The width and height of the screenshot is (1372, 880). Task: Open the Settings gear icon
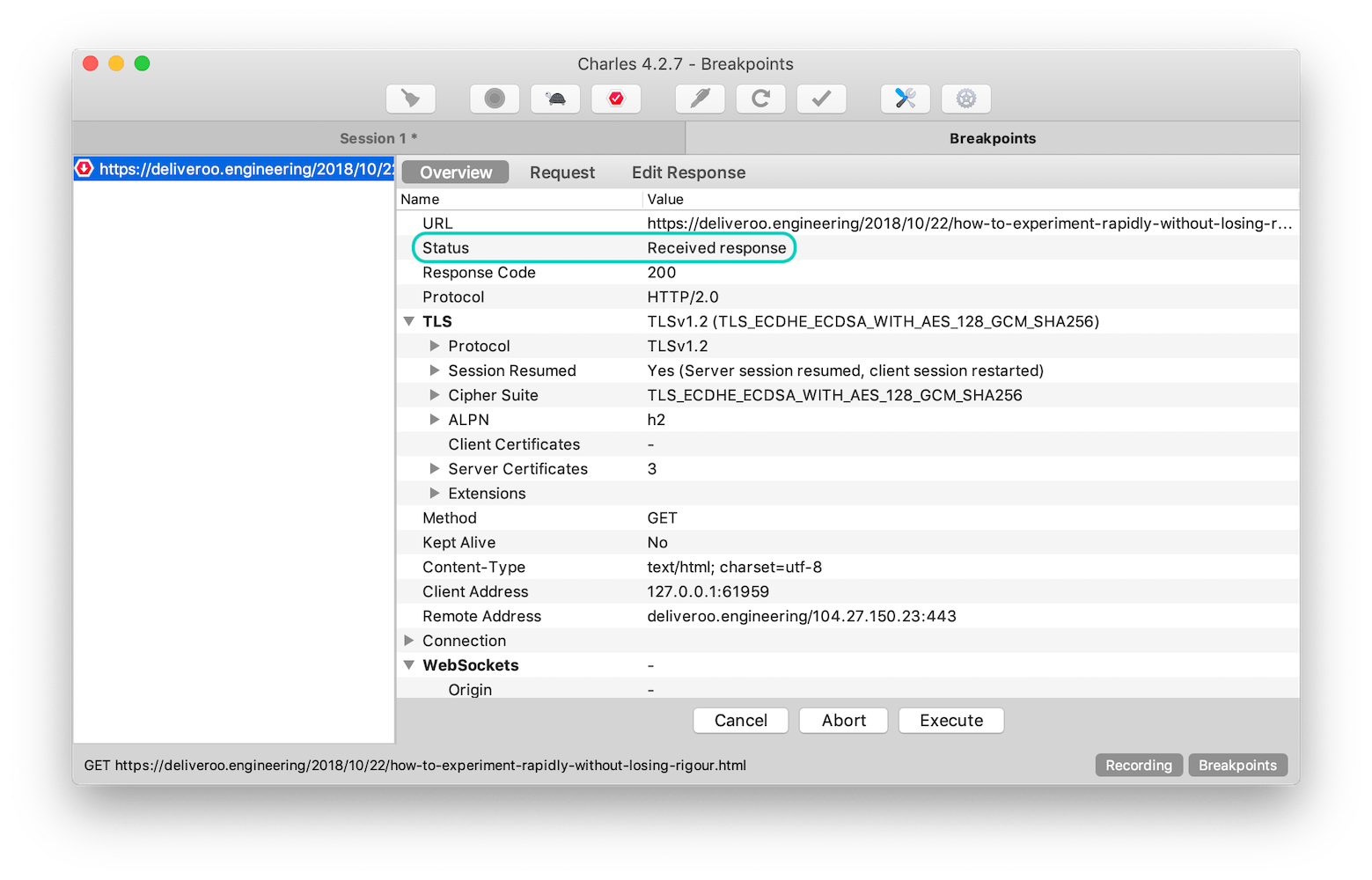(966, 99)
